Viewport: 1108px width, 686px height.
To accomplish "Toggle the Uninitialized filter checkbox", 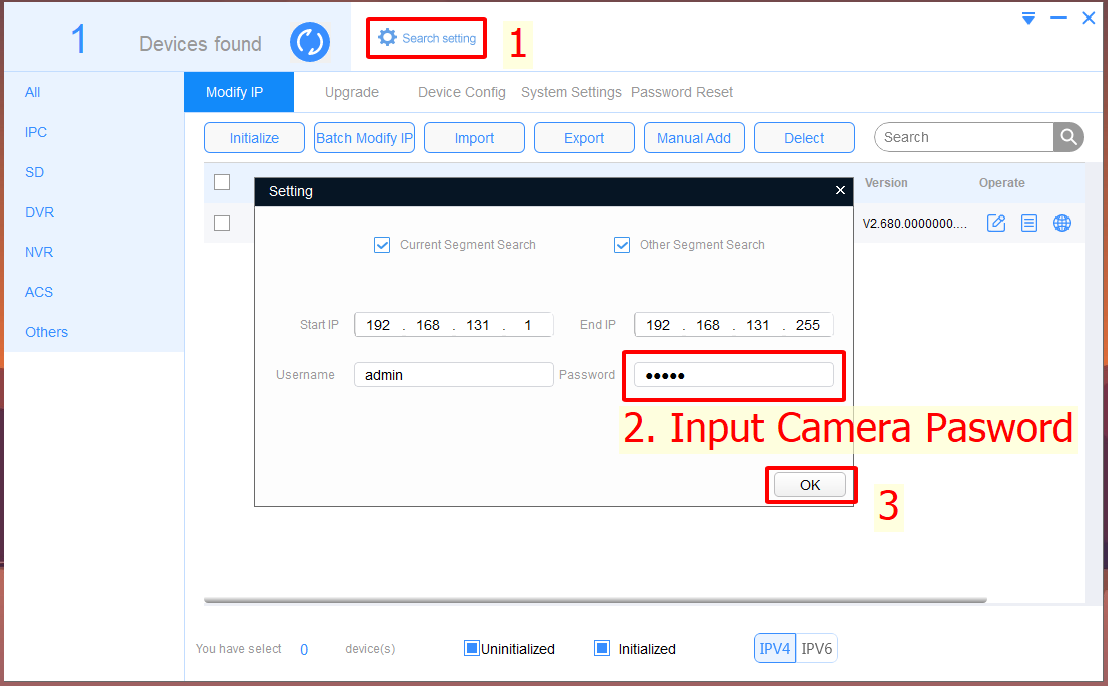I will coord(472,648).
